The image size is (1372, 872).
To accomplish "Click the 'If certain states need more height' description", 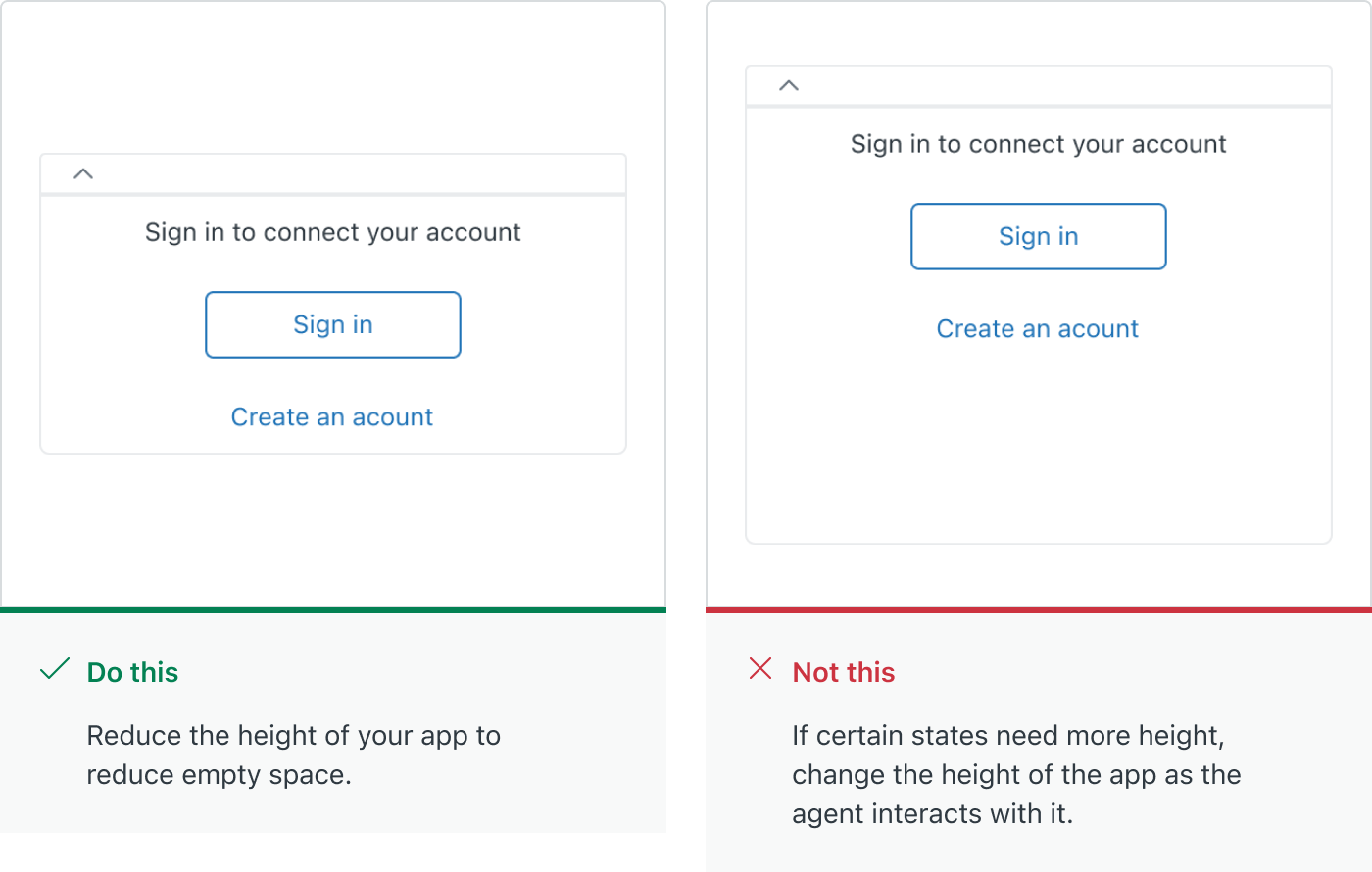I will click(1017, 774).
